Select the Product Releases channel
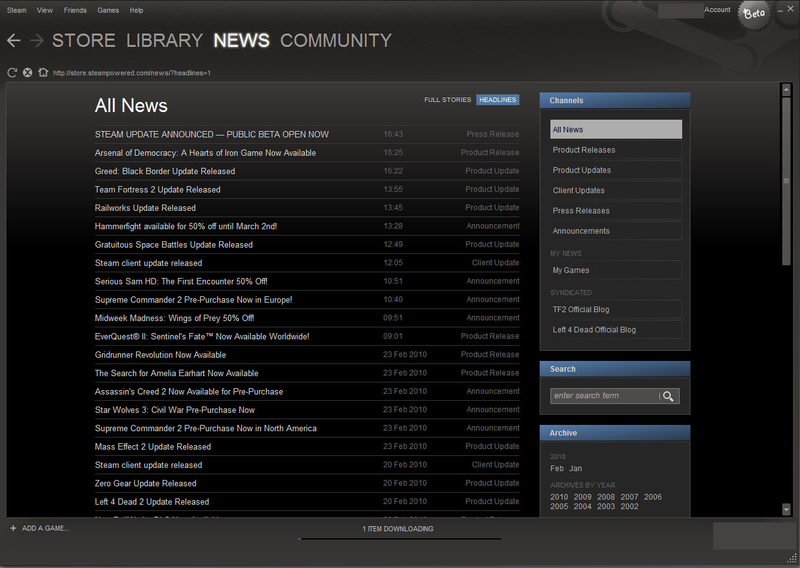This screenshot has height=568, width=800. point(616,150)
